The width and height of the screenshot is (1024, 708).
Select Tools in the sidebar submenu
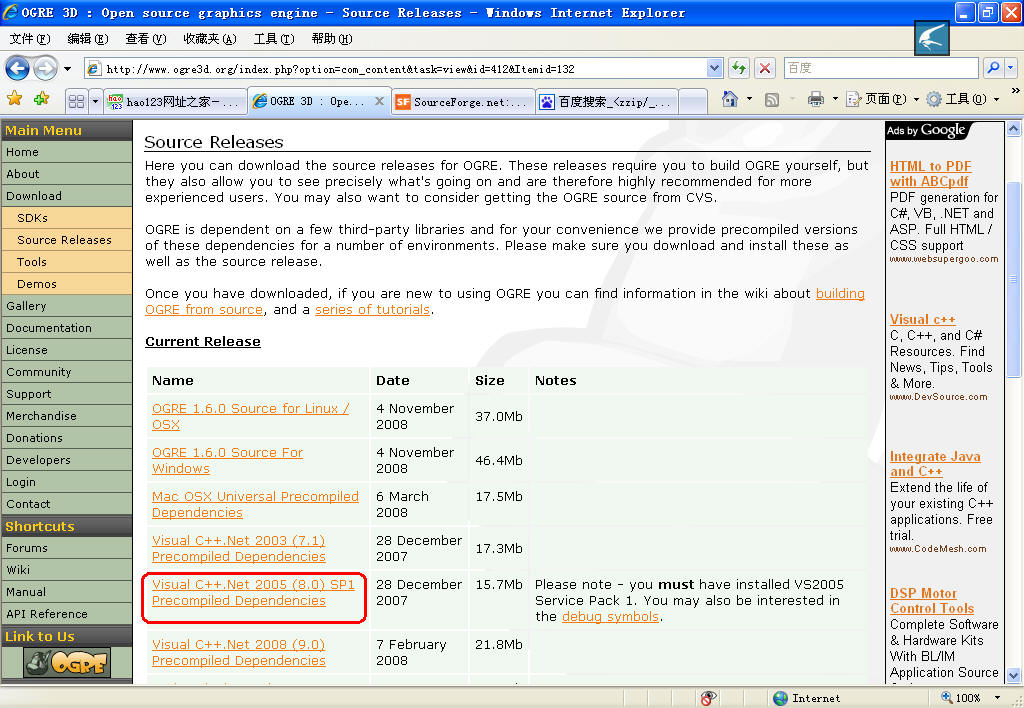click(x=67, y=262)
